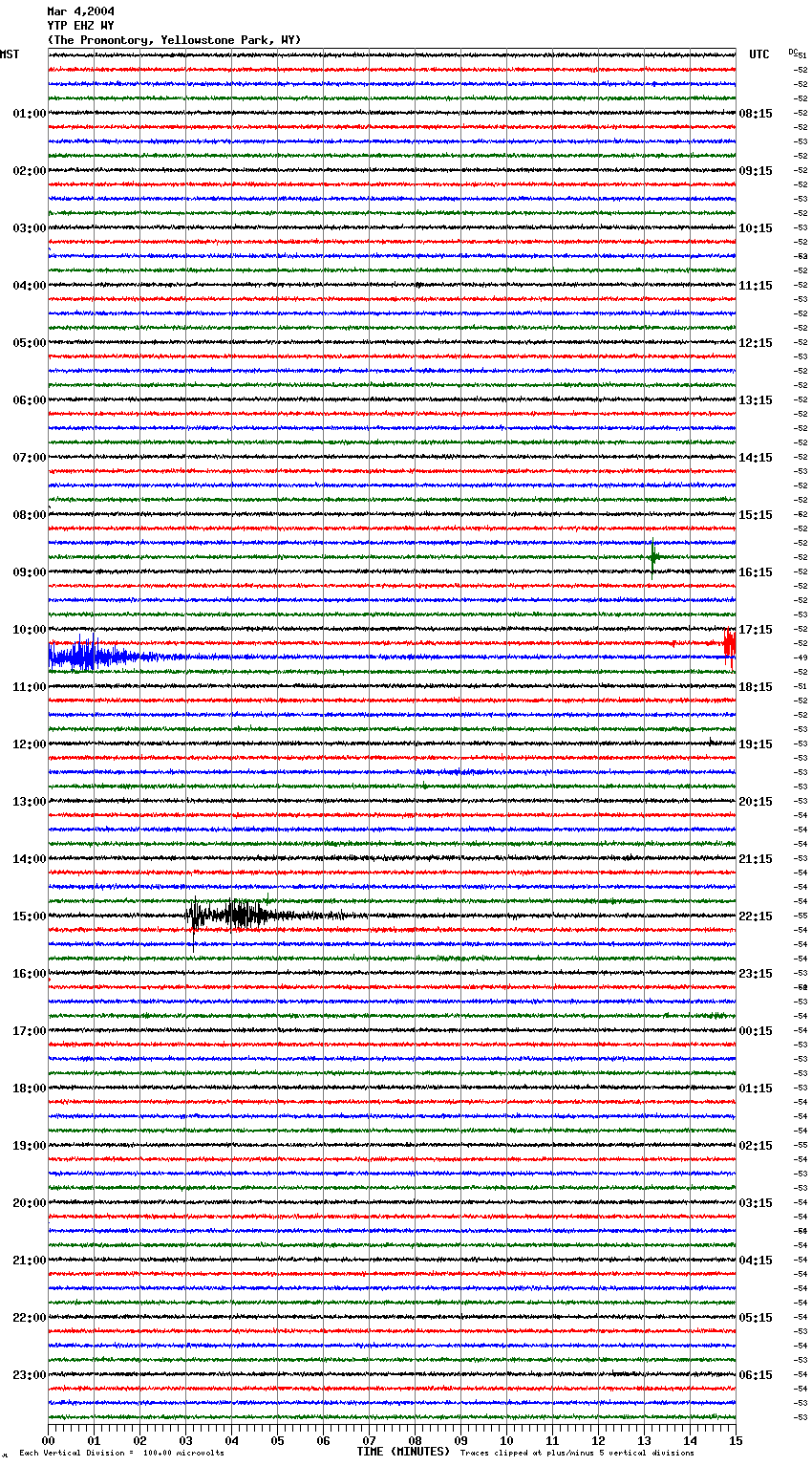Click the 03:15 UTC row label
Viewport: 812px width, 1466px height.
point(756,1203)
